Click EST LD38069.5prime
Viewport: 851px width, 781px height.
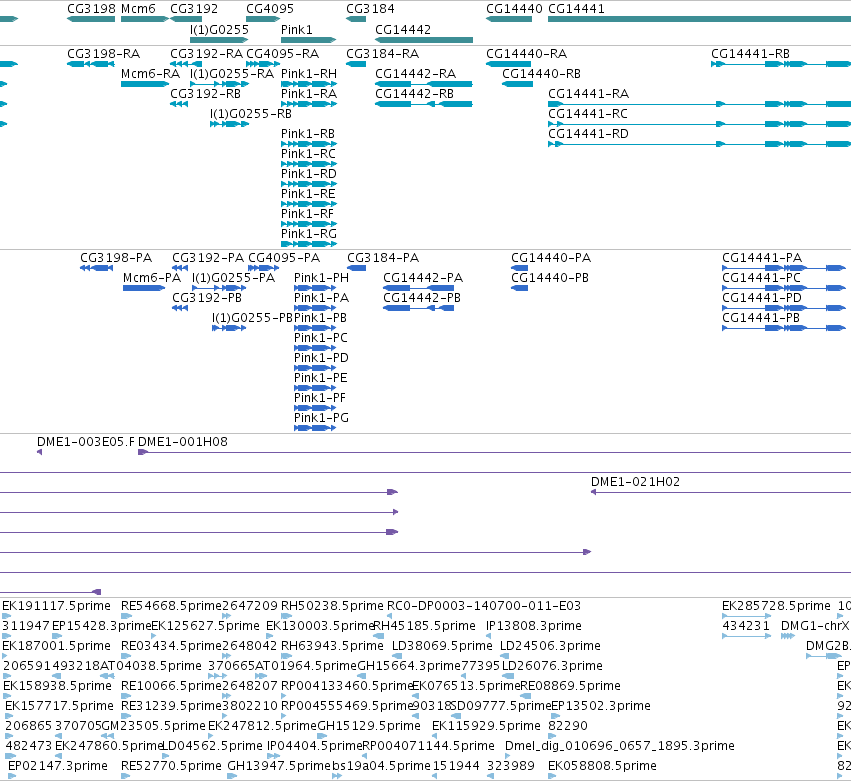442,646
